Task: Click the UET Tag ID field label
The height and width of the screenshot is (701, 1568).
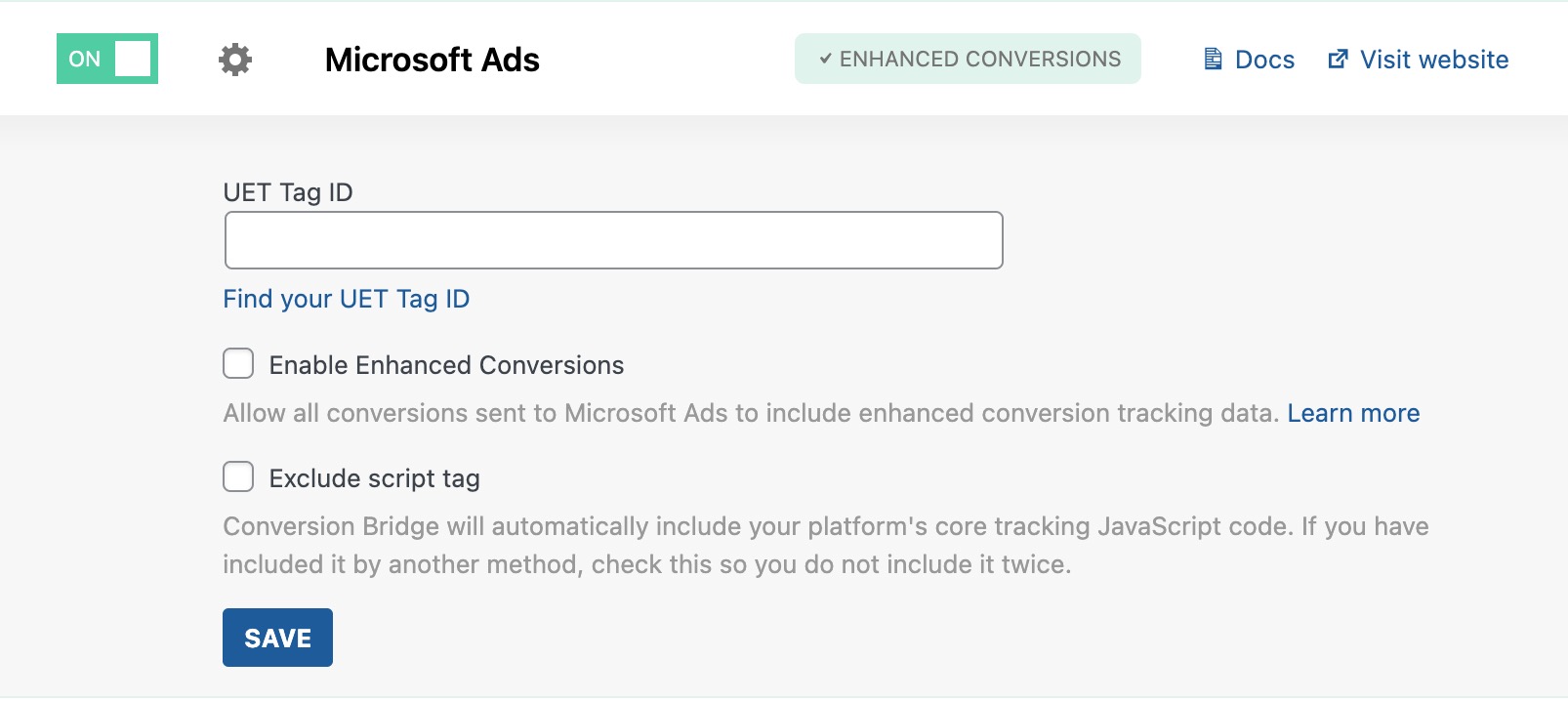Action: (290, 192)
